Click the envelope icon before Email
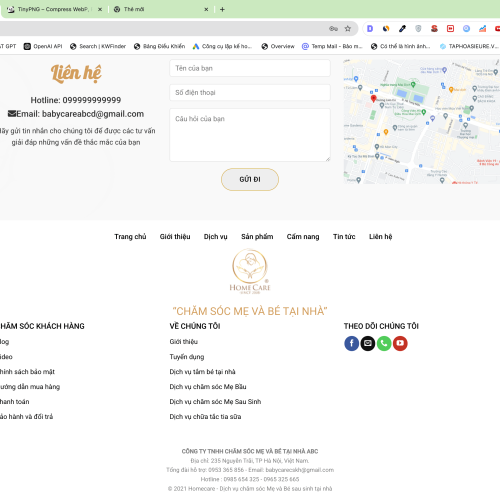Viewport: 500px width, 500px height. pyautogui.click(x=12, y=114)
